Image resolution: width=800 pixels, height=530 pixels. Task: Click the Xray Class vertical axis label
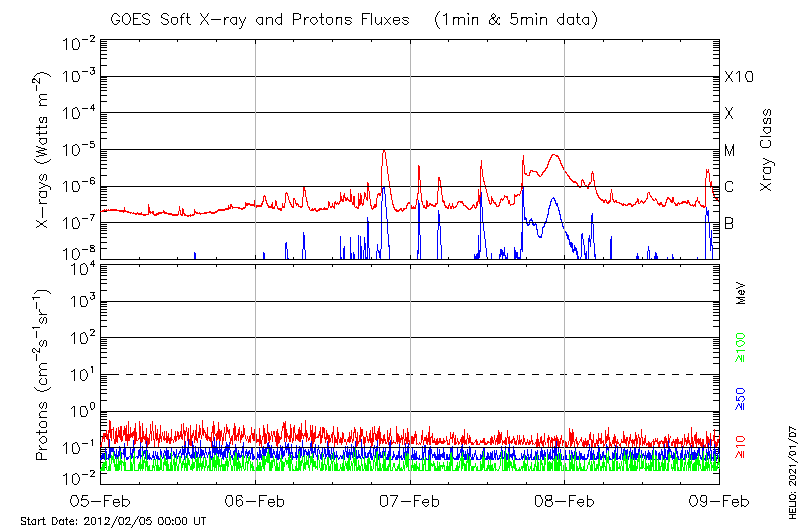766,150
